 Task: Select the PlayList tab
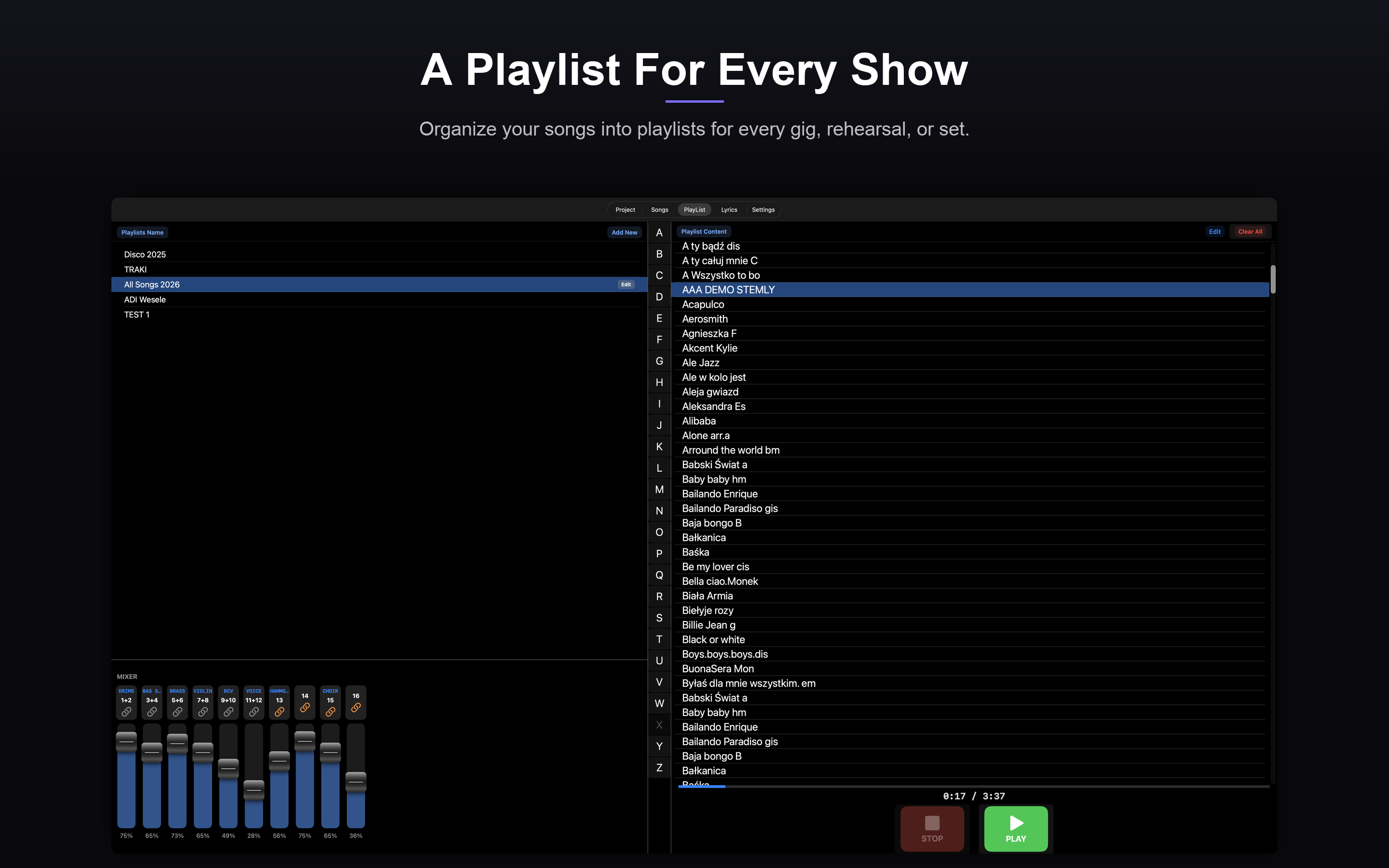(694, 210)
